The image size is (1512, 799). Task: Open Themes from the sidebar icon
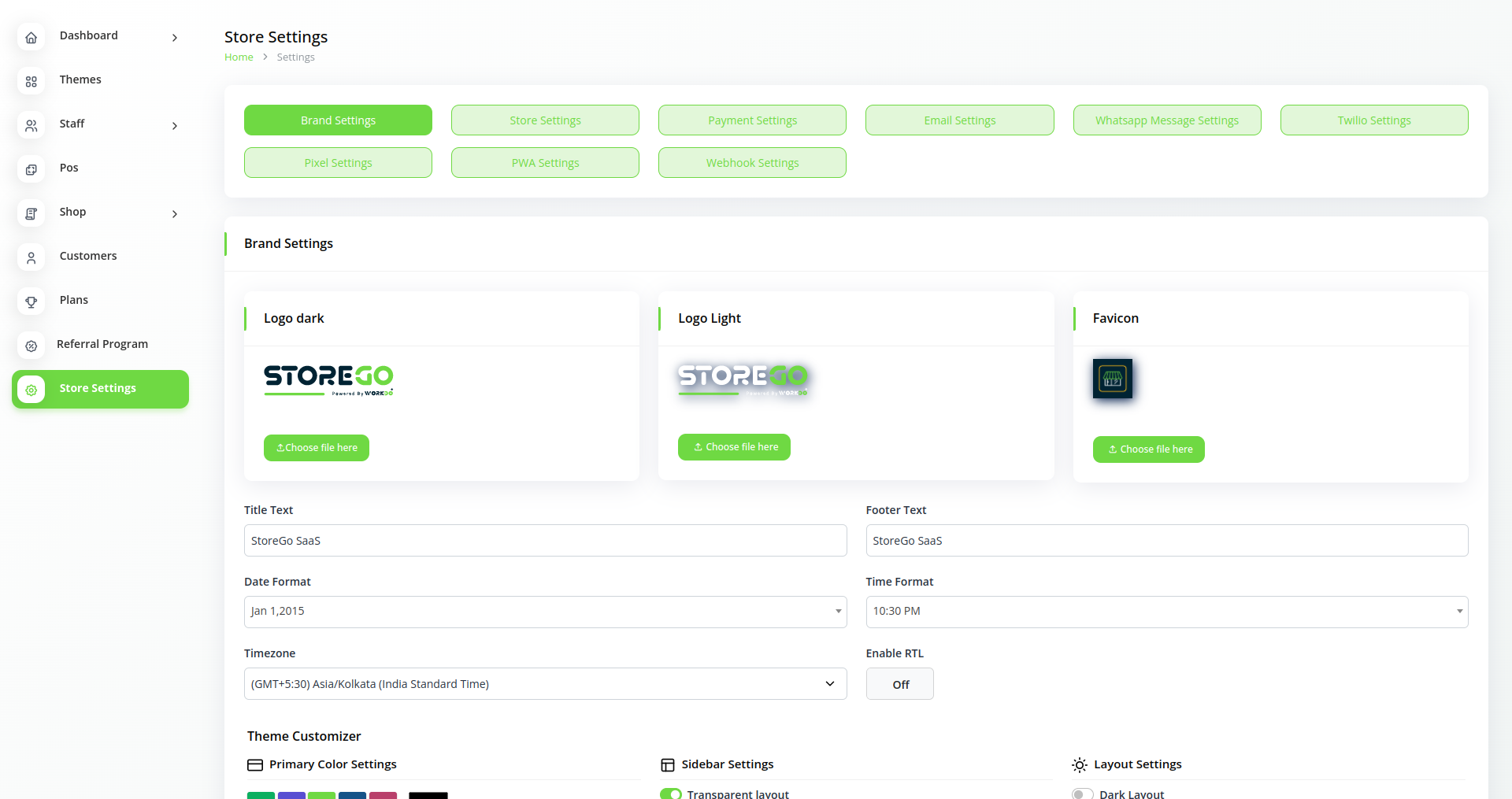click(x=31, y=81)
